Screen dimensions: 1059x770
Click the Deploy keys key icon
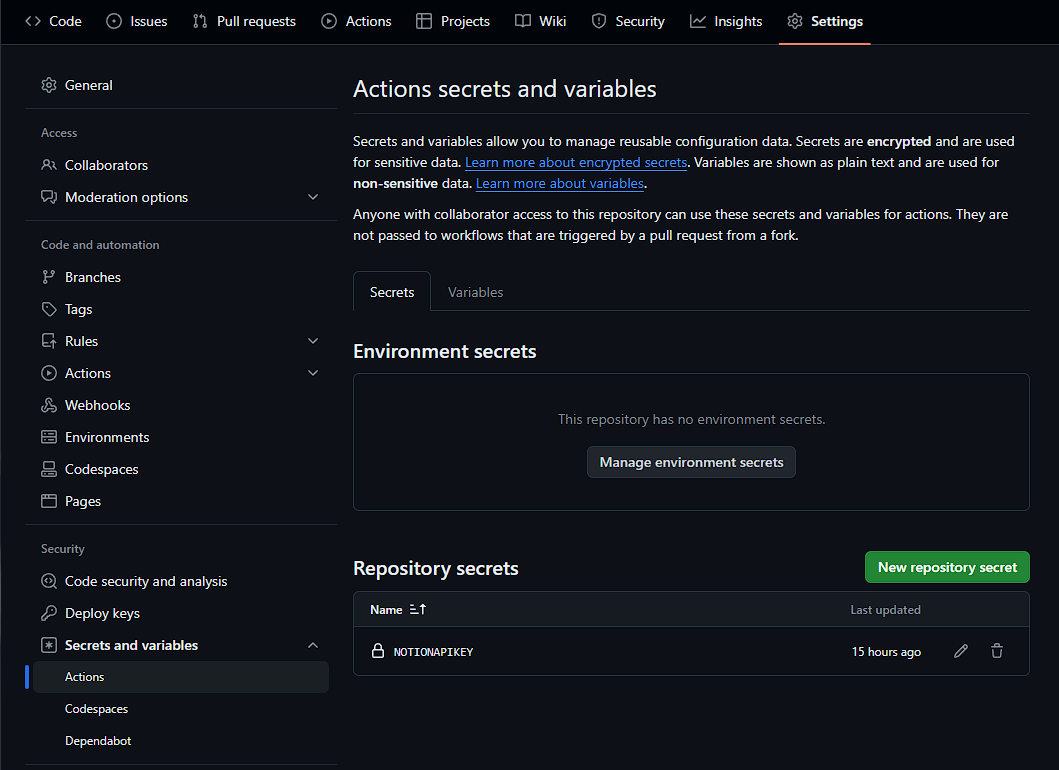tap(49, 613)
